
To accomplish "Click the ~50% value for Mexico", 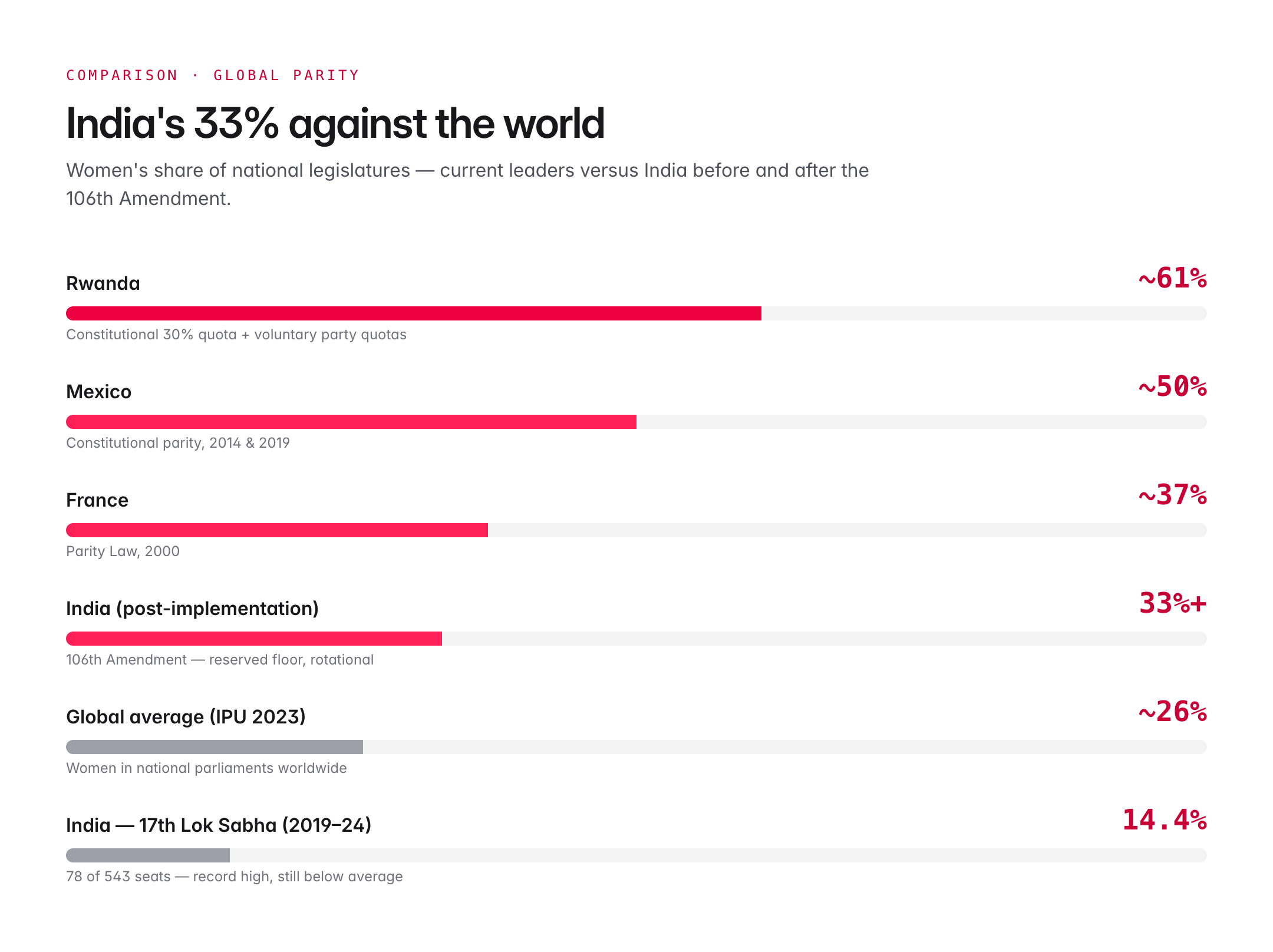I will [x=1172, y=386].
